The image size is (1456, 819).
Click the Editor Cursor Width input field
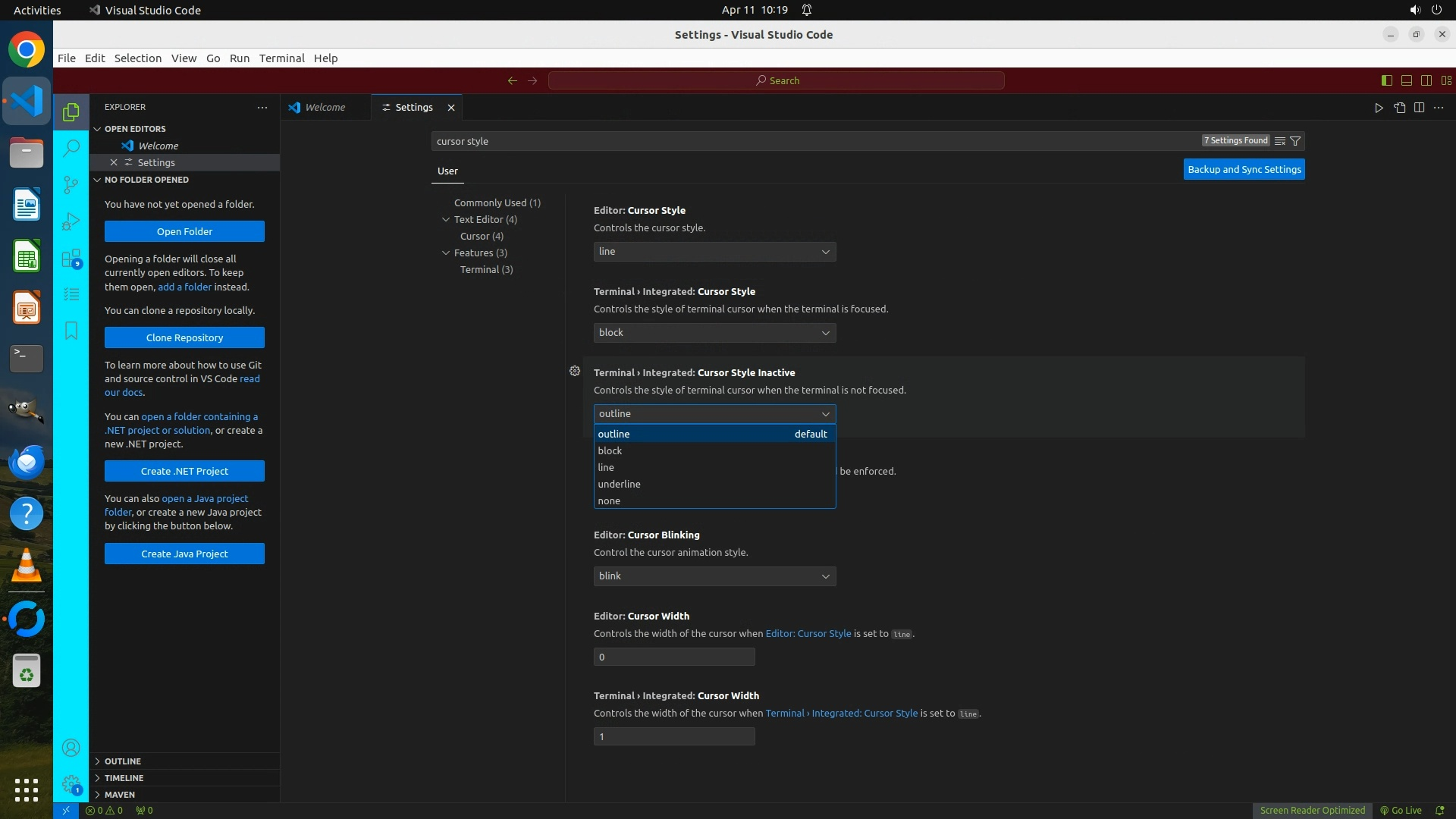click(x=673, y=657)
